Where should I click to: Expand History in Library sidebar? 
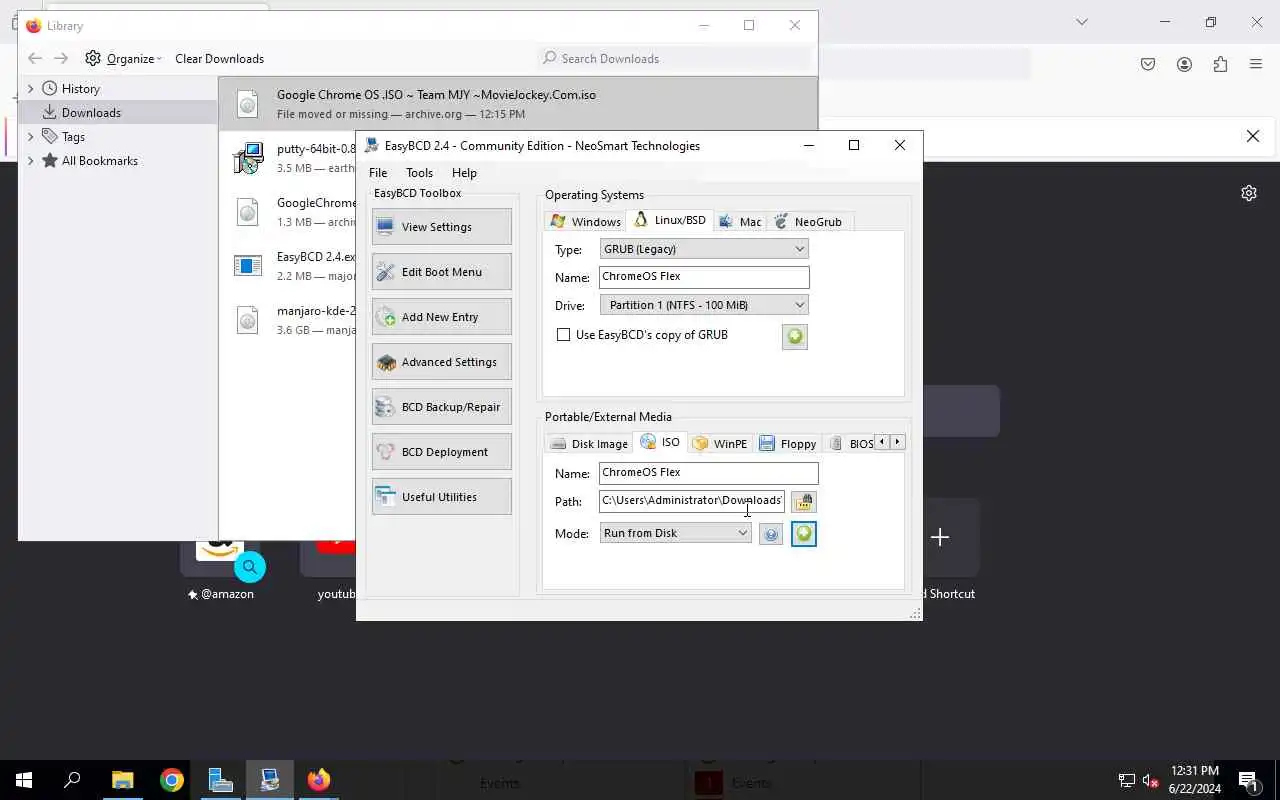[x=31, y=89]
